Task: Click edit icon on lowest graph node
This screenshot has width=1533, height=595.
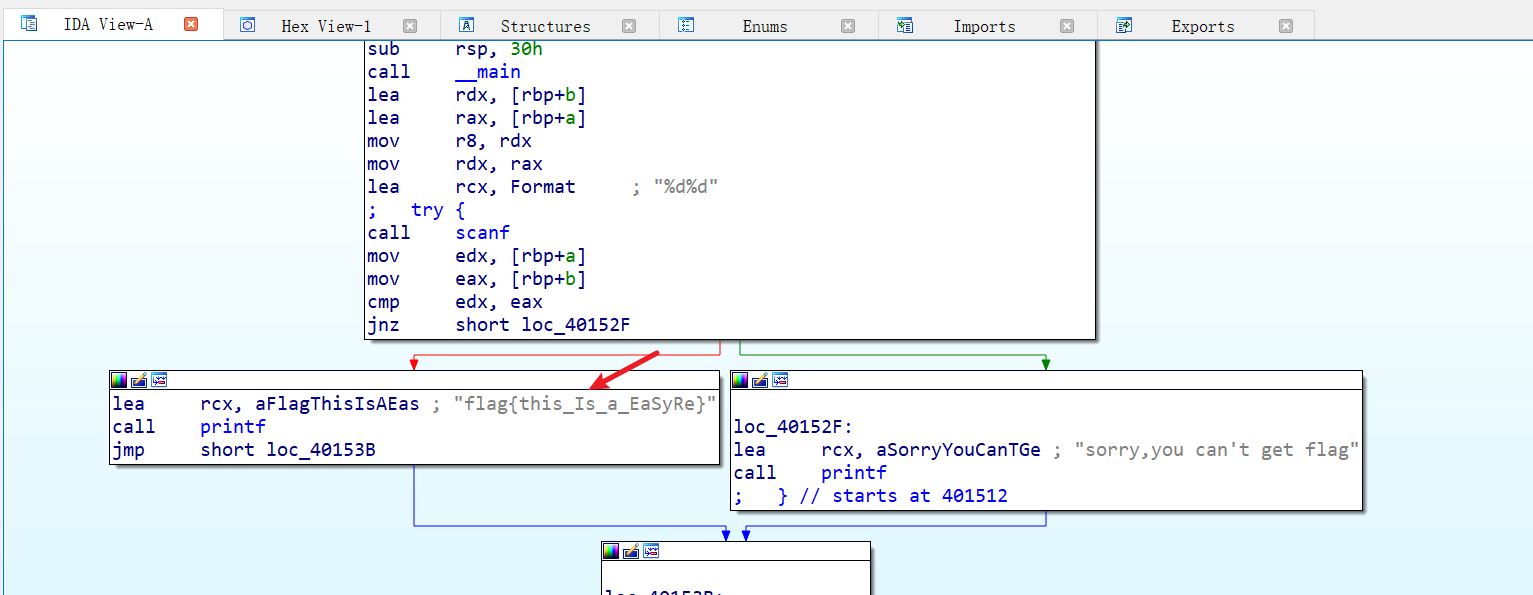Action: pos(631,551)
